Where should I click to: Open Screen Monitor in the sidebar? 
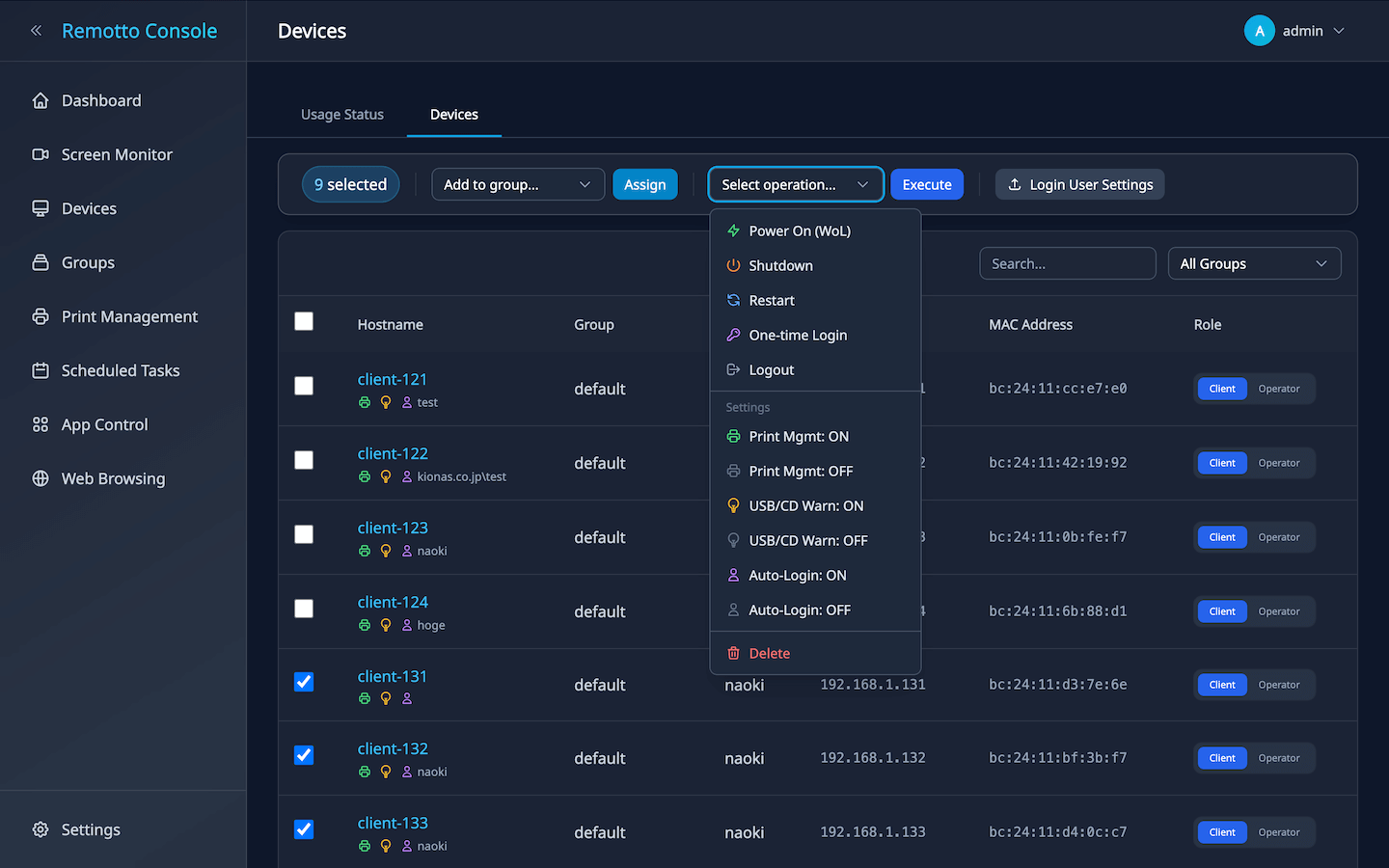point(116,154)
